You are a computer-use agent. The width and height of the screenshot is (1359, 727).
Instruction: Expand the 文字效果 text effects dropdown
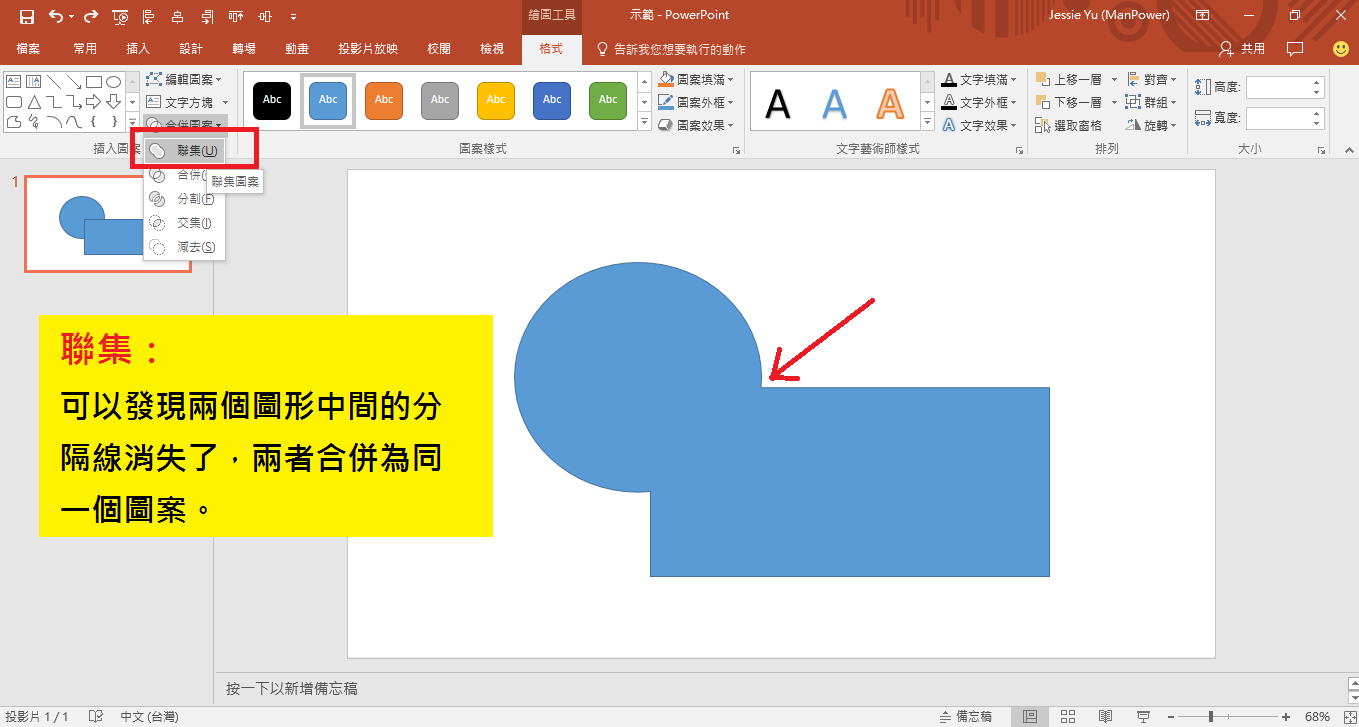click(1013, 125)
